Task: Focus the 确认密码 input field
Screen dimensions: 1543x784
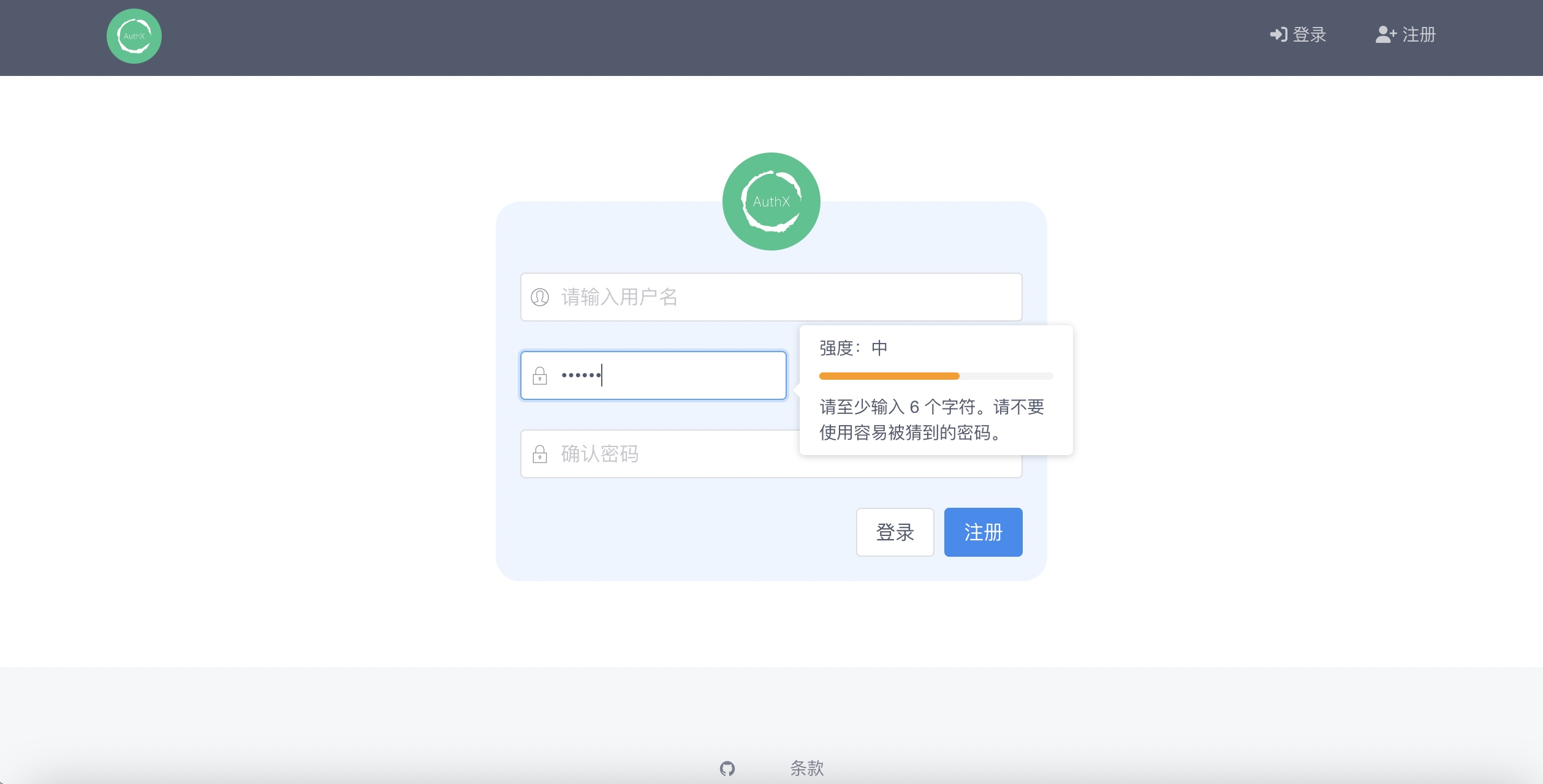Action: [674, 454]
